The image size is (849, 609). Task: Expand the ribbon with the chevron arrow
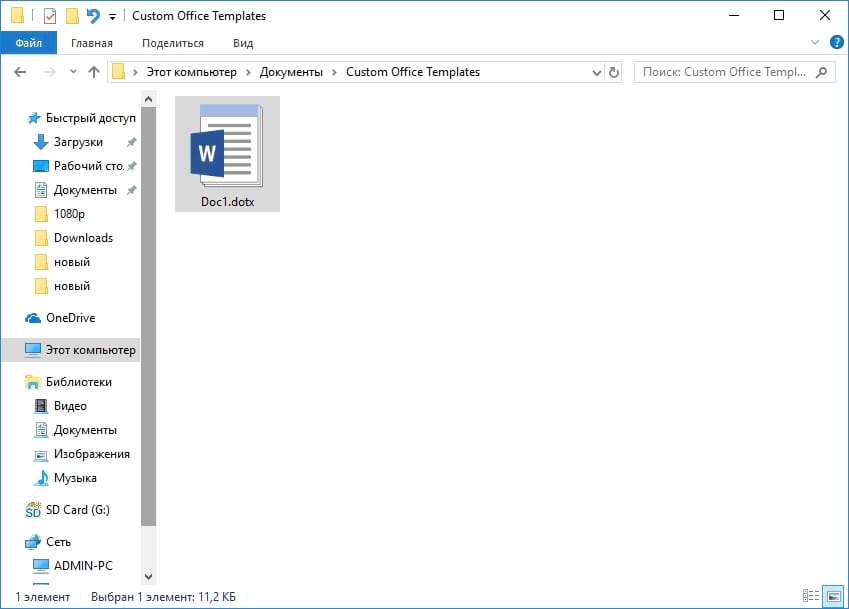pos(814,43)
